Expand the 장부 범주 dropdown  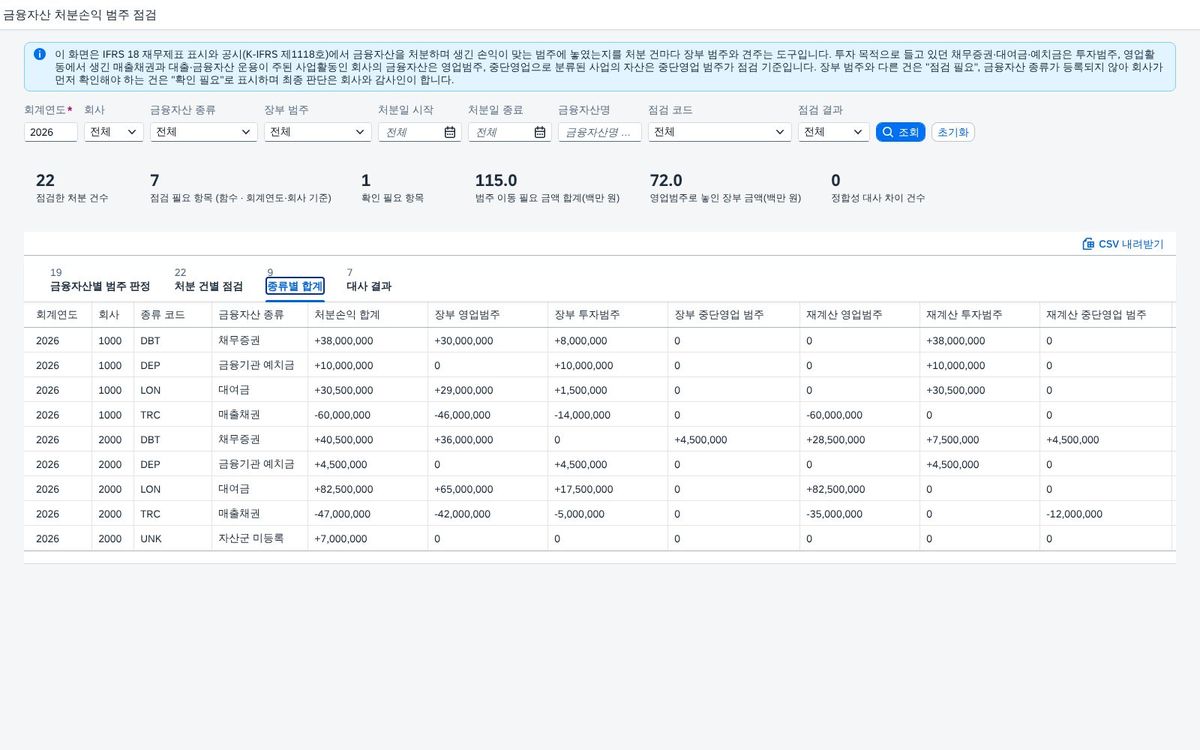318,132
